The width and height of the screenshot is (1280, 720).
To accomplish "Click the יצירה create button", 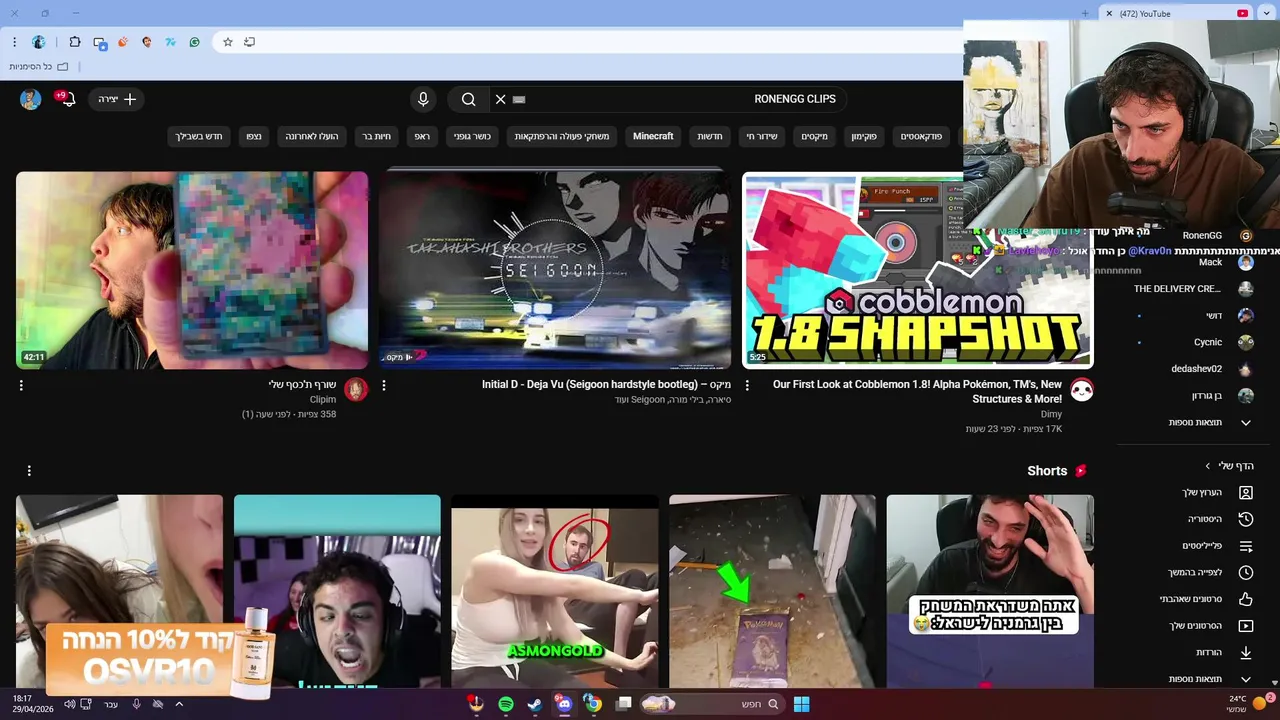I will [117, 99].
